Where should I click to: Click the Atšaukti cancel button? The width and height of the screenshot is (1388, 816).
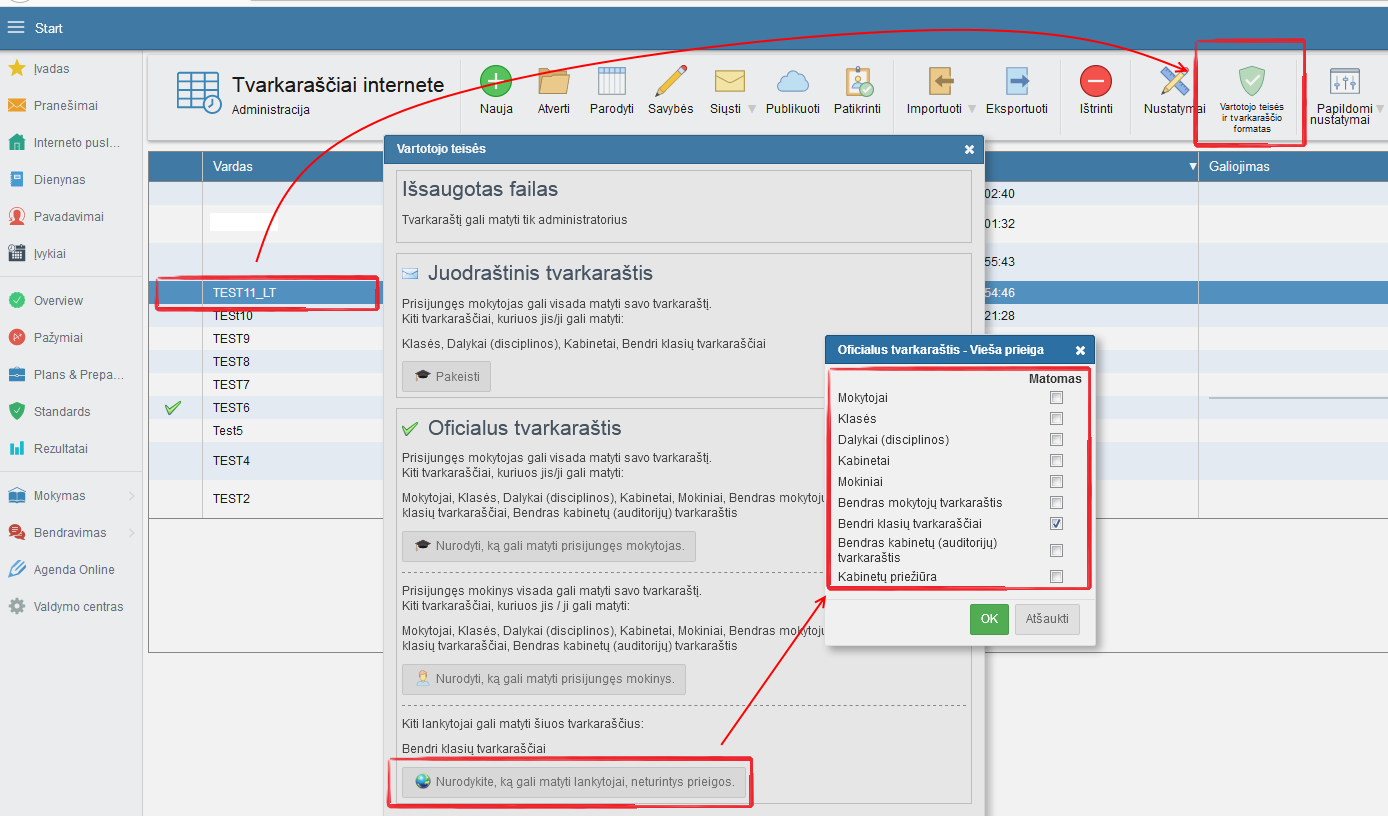point(1047,619)
